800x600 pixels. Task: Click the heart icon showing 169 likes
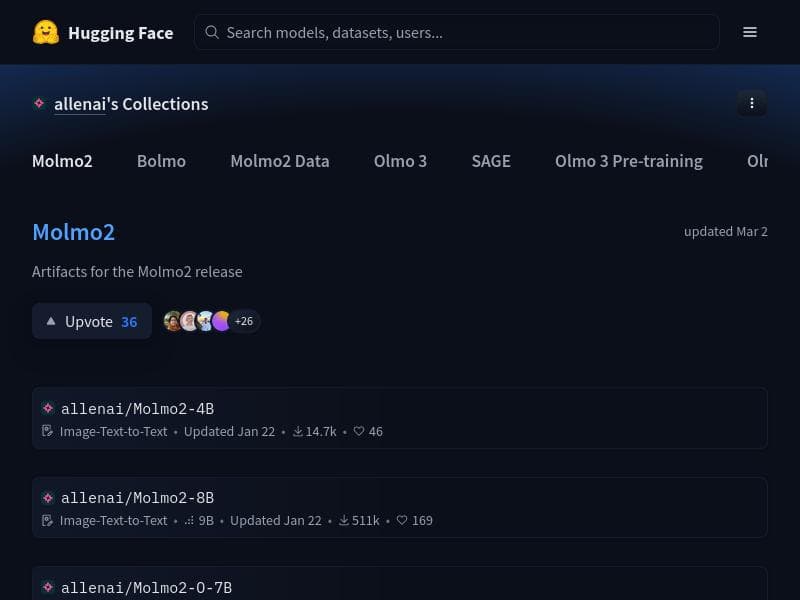tap(402, 520)
